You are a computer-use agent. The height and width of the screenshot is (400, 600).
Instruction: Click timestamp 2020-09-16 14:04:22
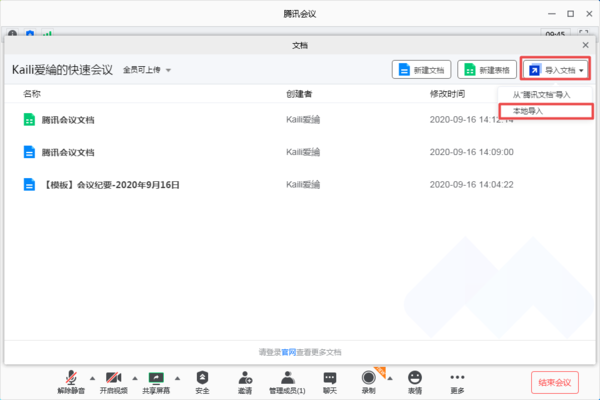click(x=471, y=184)
